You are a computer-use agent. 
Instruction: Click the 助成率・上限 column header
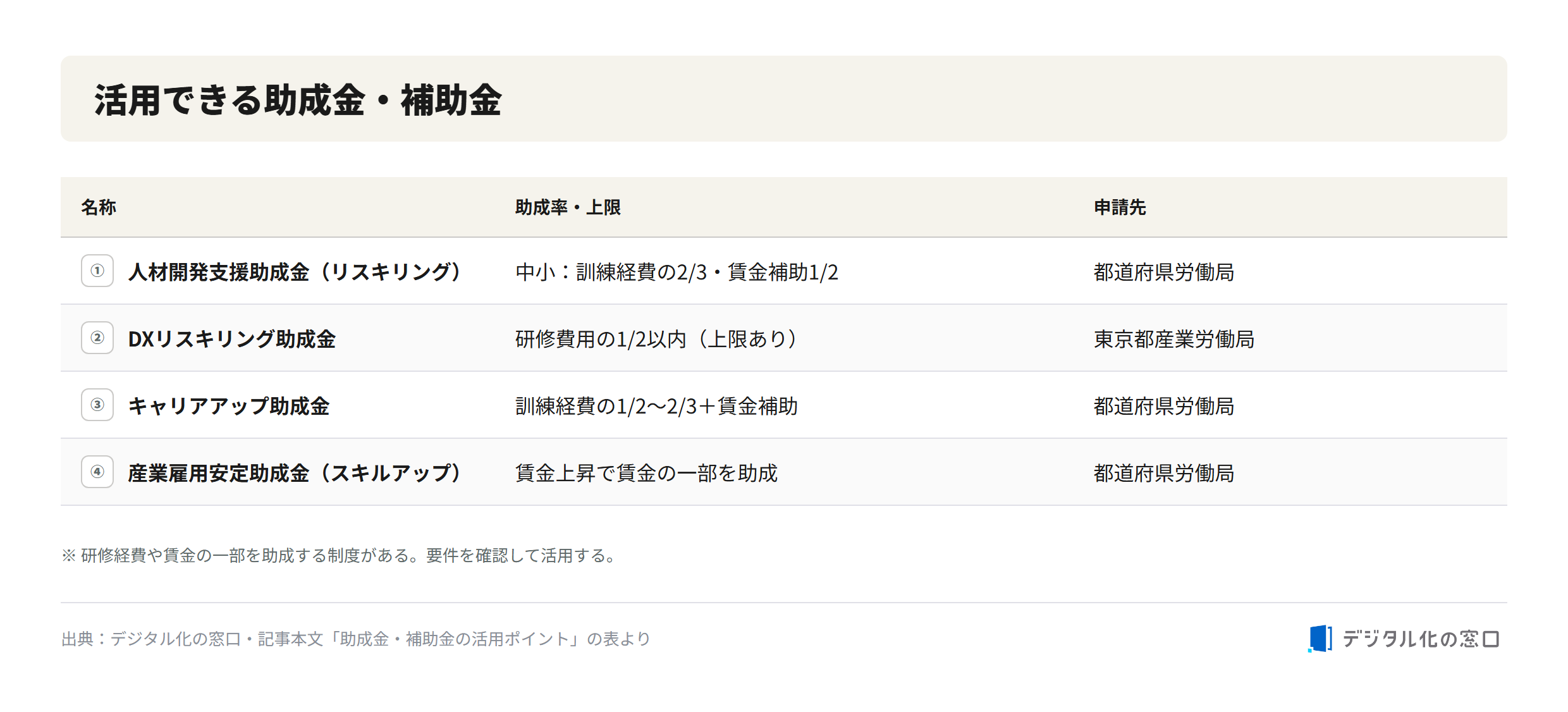click(568, 207)
